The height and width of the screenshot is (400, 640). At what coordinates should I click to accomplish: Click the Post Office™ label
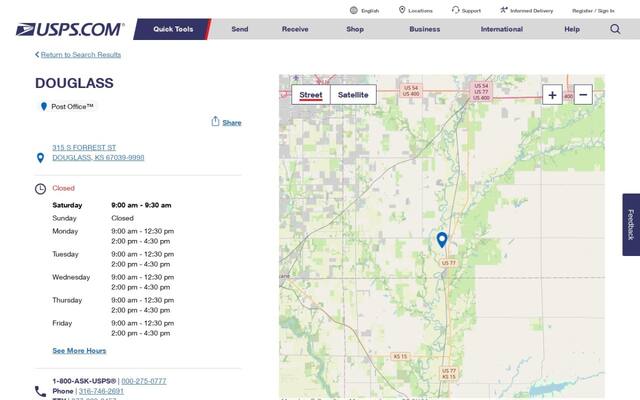pyautogui.click(x=72, y=107)
